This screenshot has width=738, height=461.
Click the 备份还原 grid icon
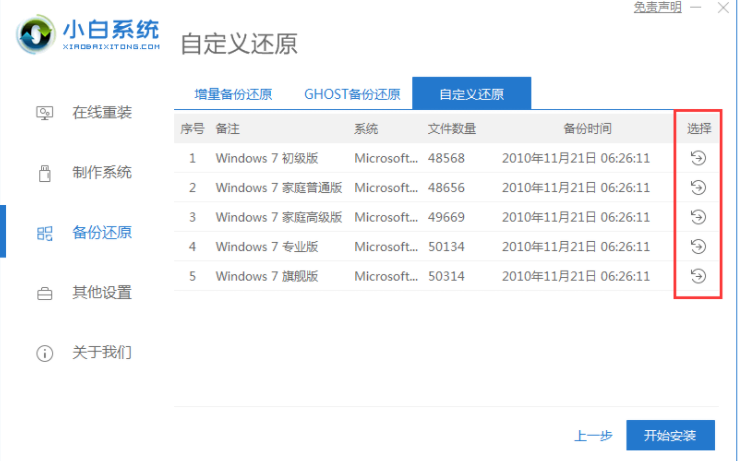[45, 233]
